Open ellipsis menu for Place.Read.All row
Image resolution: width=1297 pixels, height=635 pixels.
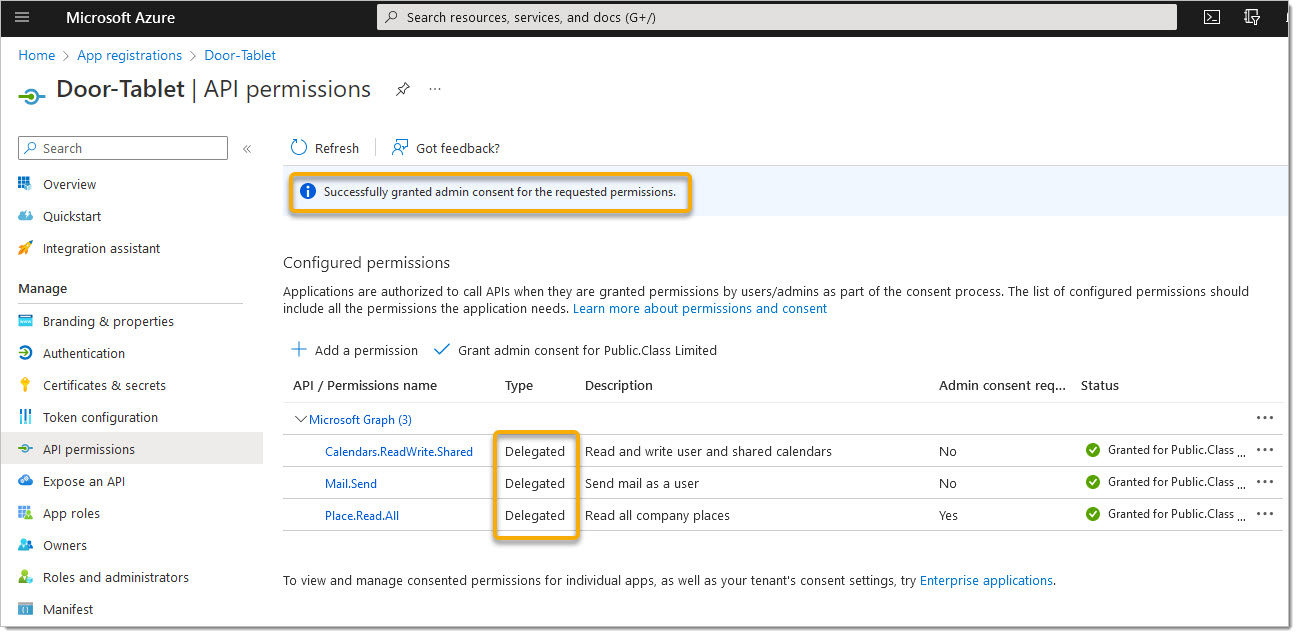[x=1265, y=514]
